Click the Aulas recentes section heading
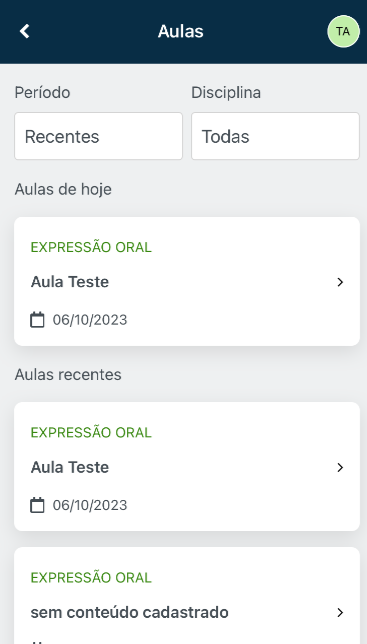Screen dimensions: 367x644 (x=68, y=375)
